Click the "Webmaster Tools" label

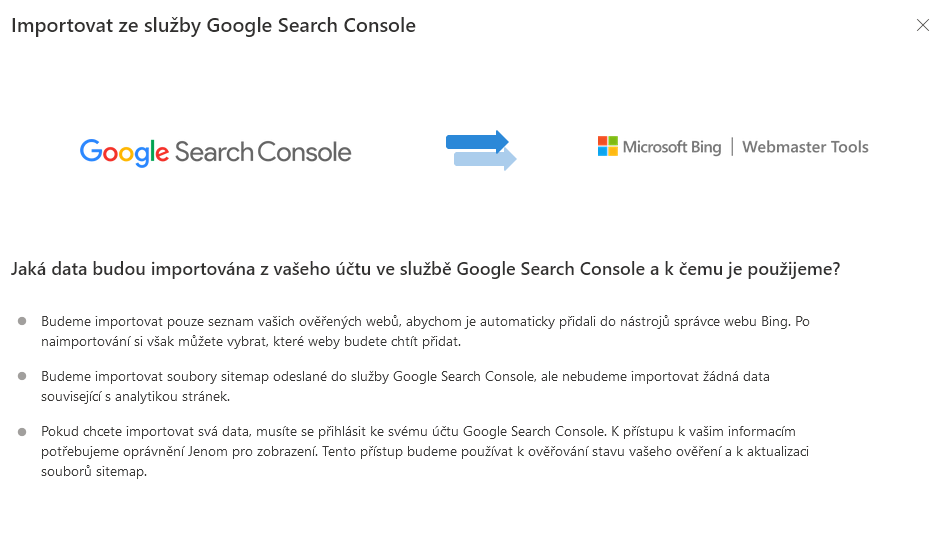click(805, 147)
